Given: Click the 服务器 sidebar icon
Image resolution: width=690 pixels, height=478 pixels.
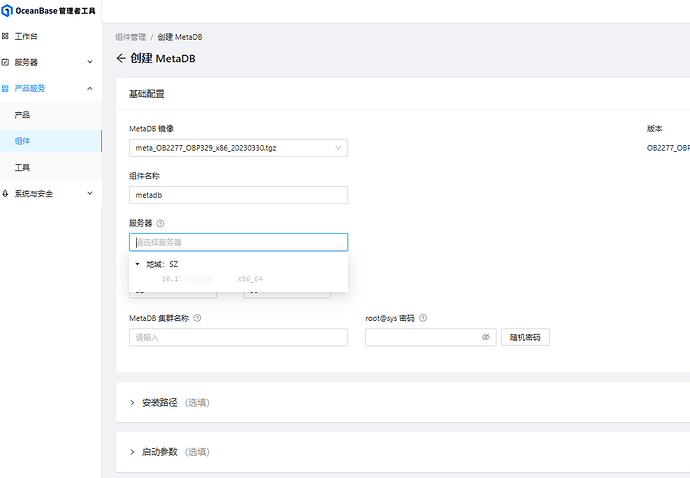Looking at the screenshot, I should (x=5, y=62).
